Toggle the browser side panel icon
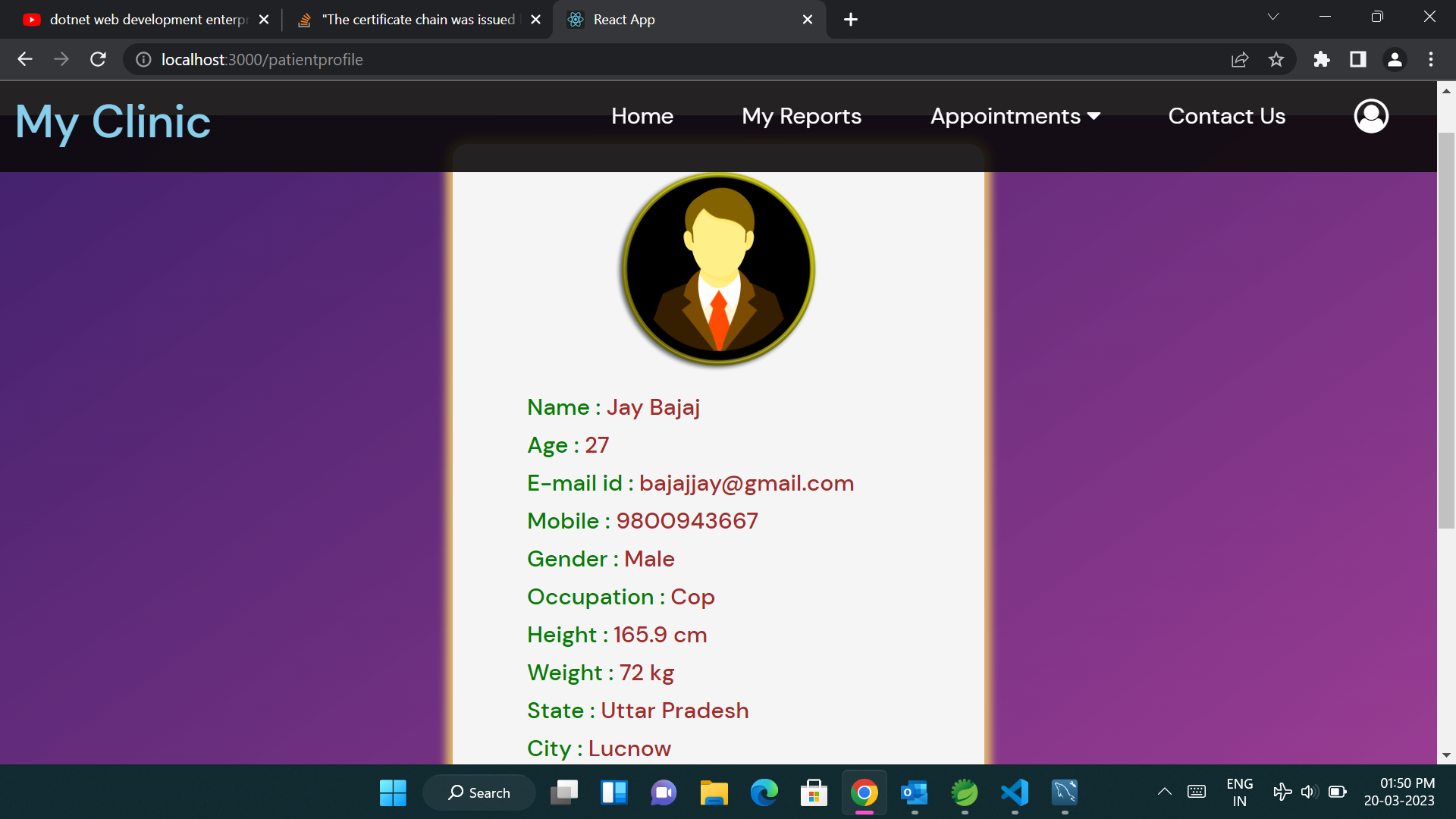 (x=1358, y=59)
